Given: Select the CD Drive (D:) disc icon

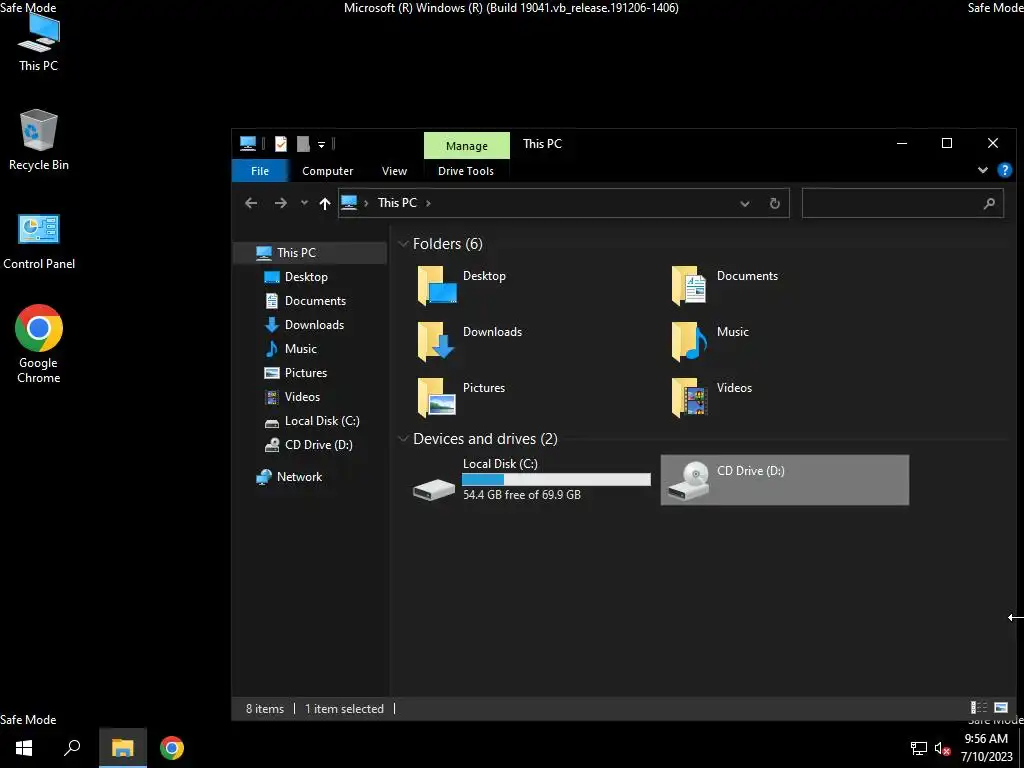Looking at the screenshot, I should [690, 481].
